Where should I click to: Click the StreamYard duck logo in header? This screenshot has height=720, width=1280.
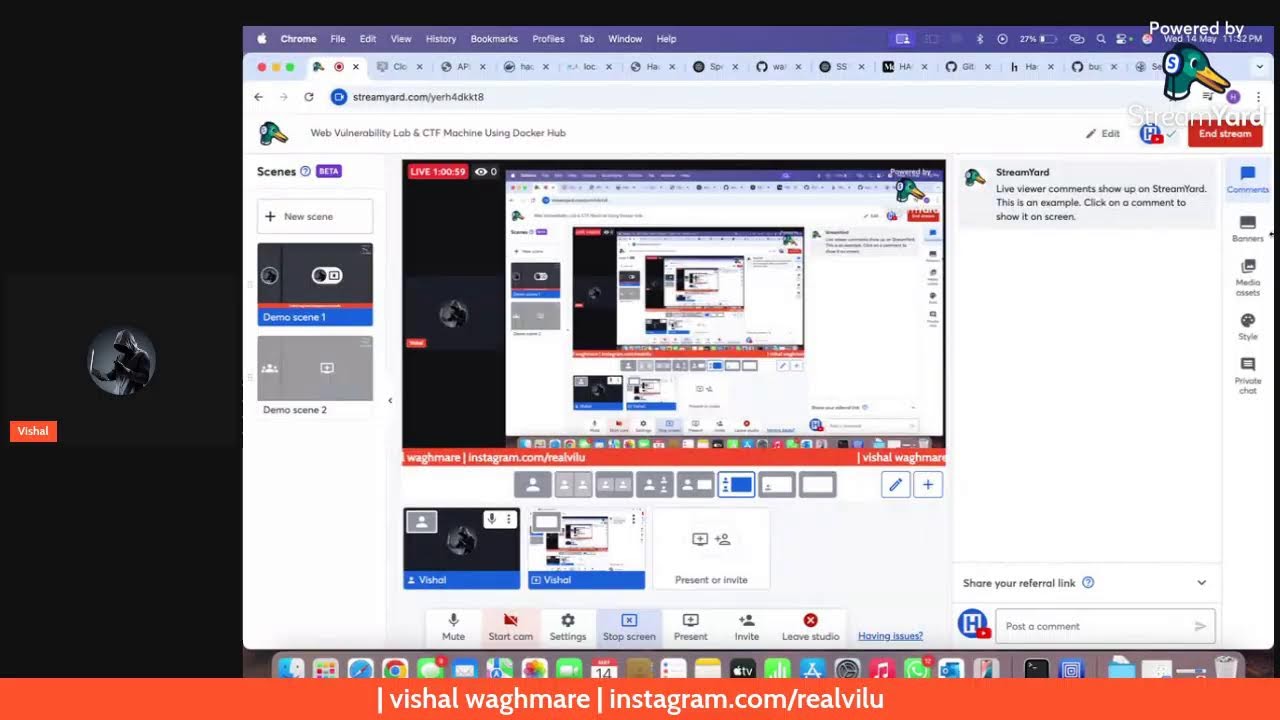273,133
